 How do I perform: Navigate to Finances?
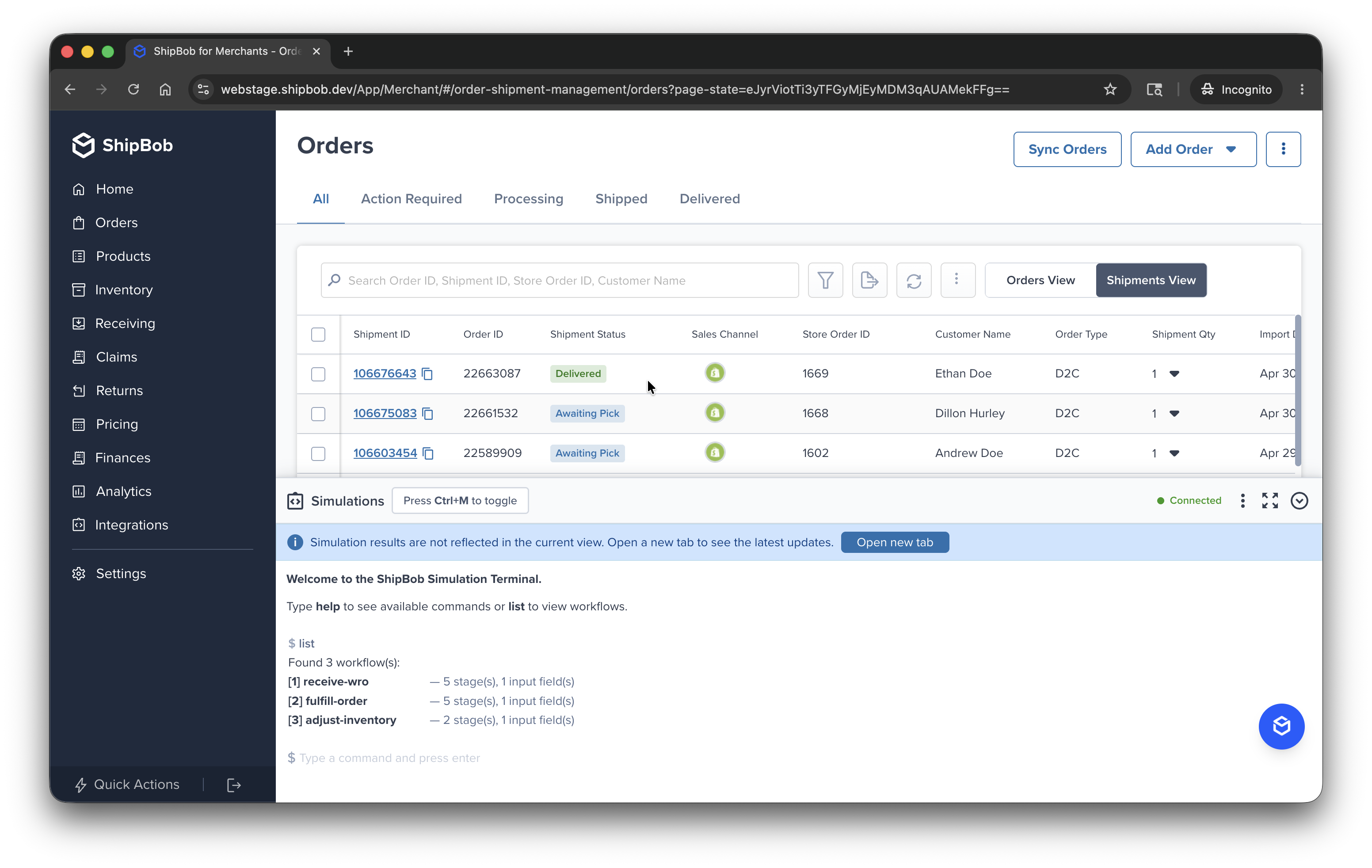pyautogui.click(x=111, y=458)
